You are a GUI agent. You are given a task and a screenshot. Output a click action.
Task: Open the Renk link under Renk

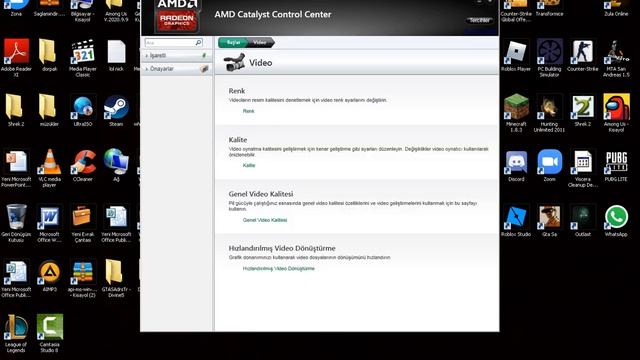[x=249, y=111]
